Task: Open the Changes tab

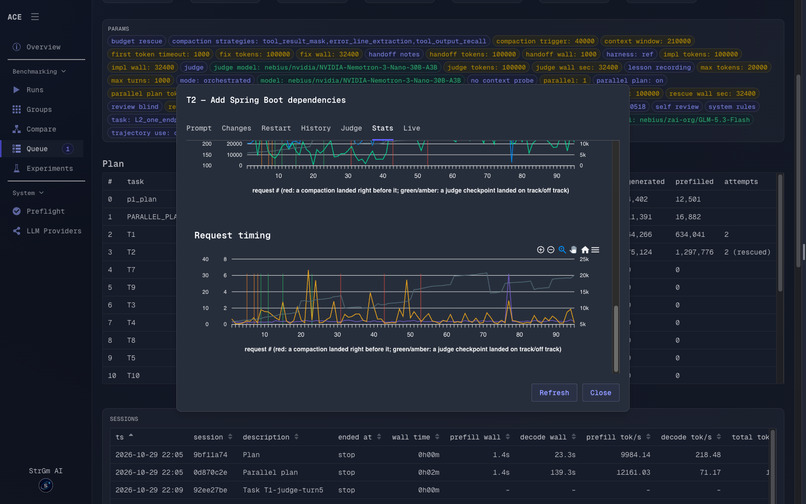Action: [236, 128]
